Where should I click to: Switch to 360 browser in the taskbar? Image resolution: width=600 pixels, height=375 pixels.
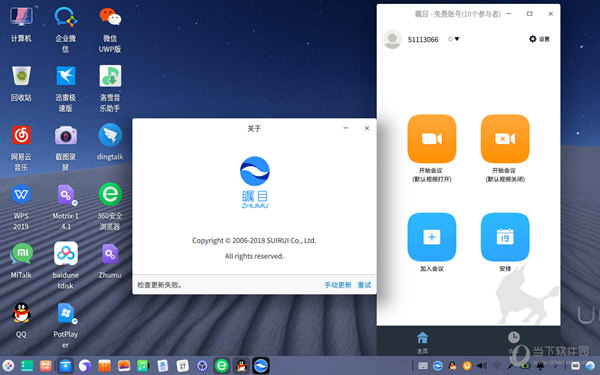click(x=222, y=366)
